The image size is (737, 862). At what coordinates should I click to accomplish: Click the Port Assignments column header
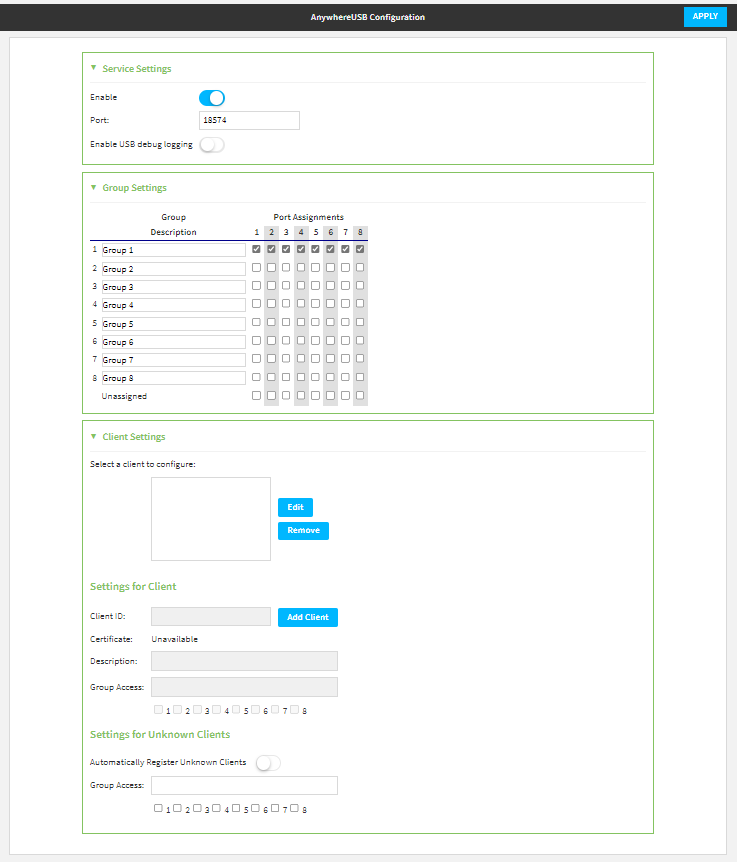coord(308,217)
